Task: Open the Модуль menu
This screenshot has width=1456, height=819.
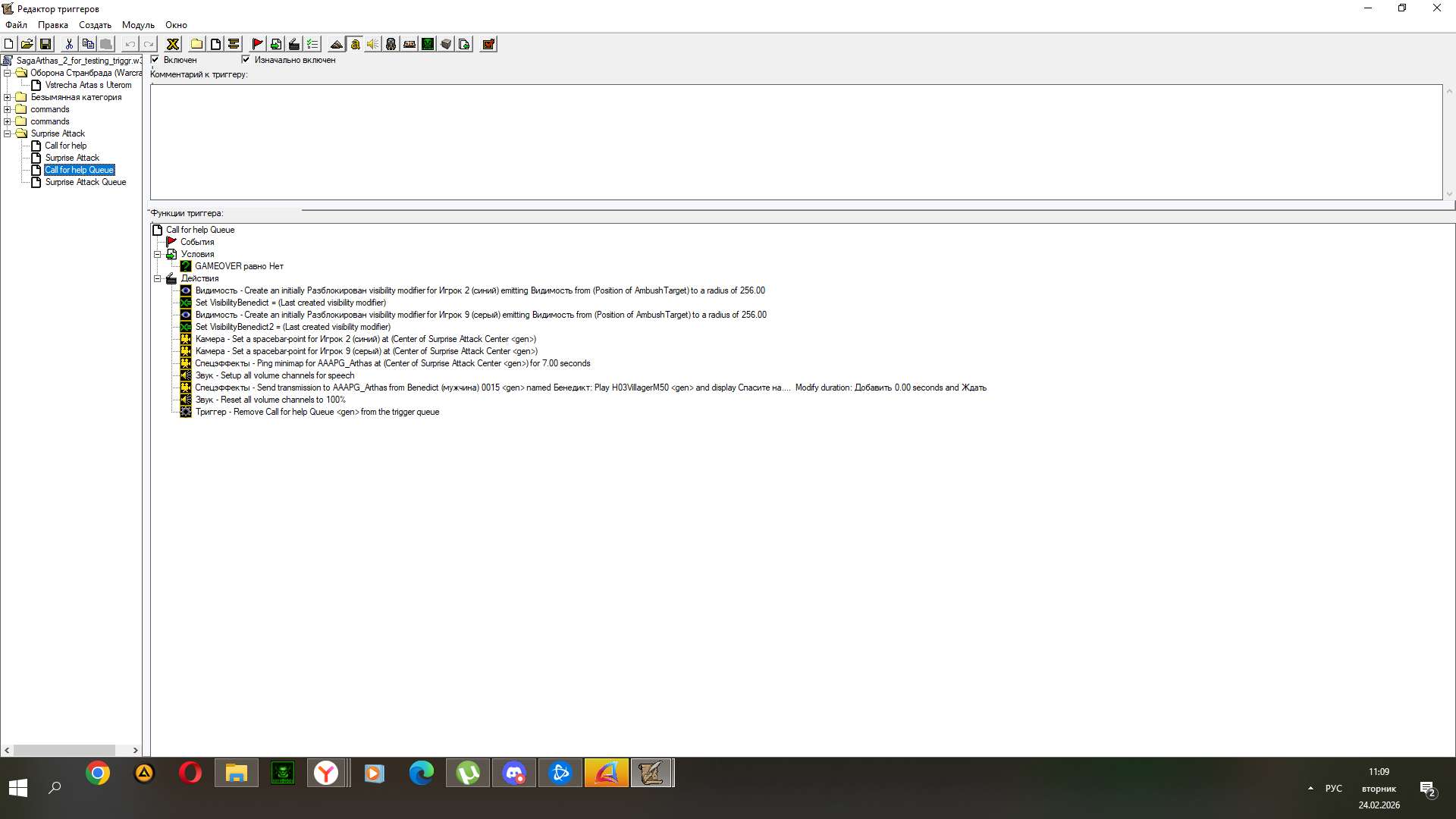Action: pyautogui.click(x=138, y=25)
